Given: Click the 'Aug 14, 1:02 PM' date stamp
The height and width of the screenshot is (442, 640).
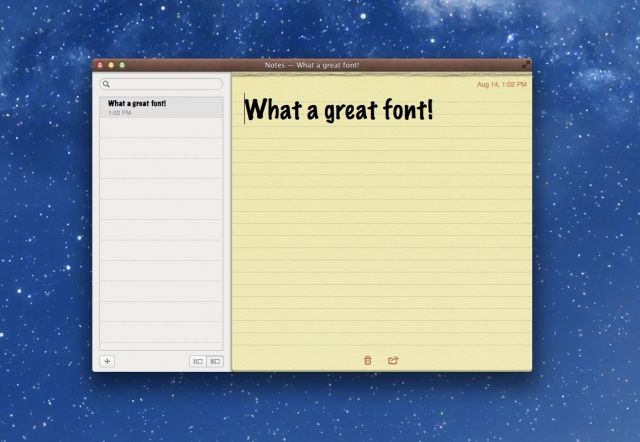Looking at the screenshot, I should [502, 85].
